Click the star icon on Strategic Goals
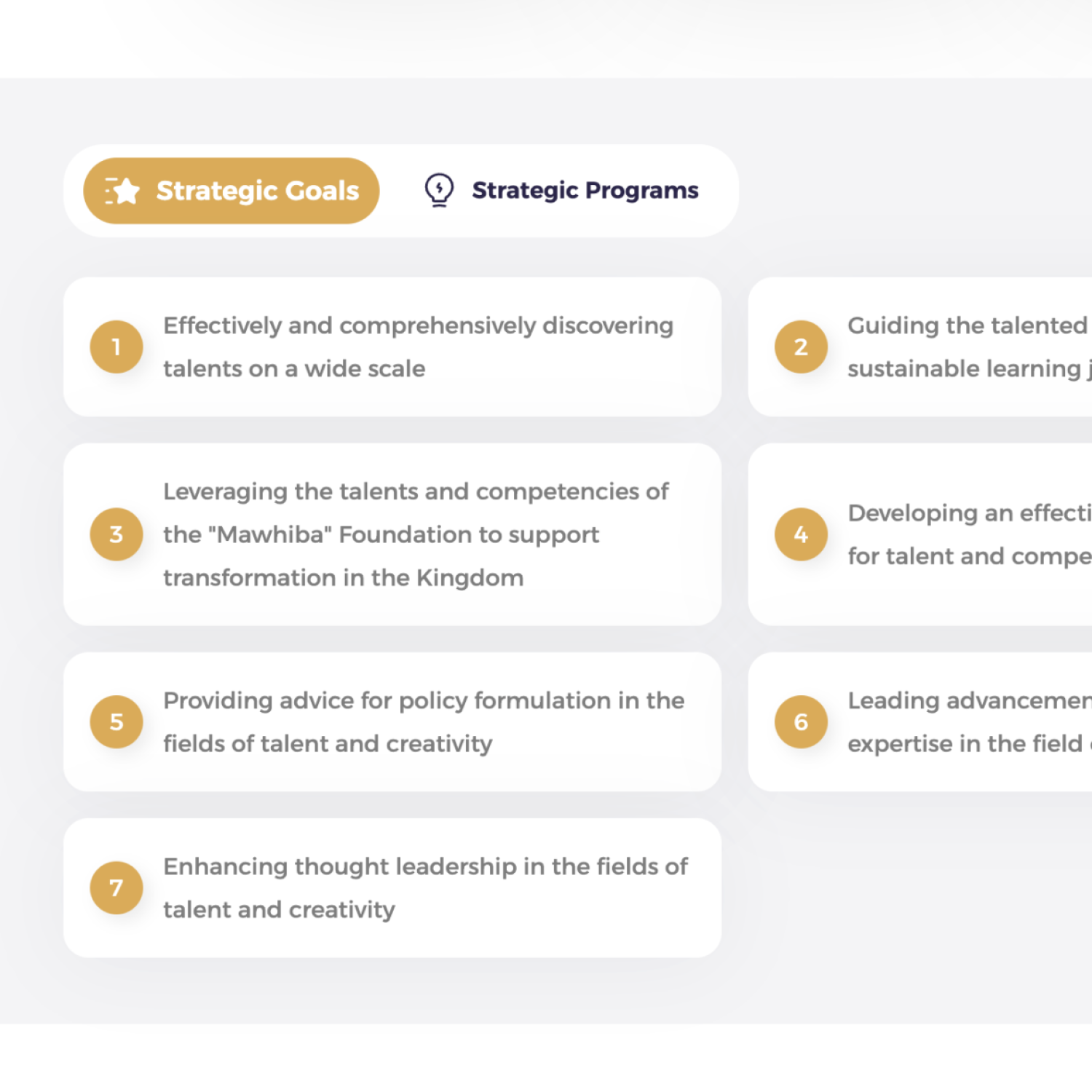Image resolution: width=1092 pixels, height=1092 pixels. (x=123, y=191)
